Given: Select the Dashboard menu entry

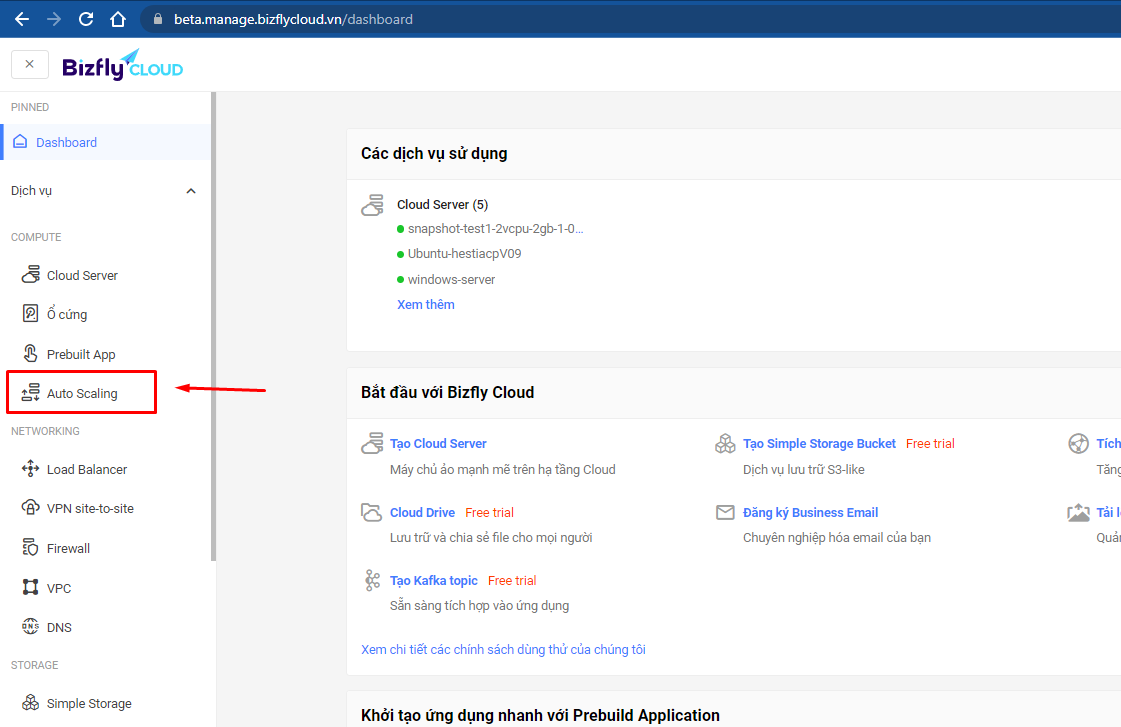Looking at the screenshot, I should (107, 142).
